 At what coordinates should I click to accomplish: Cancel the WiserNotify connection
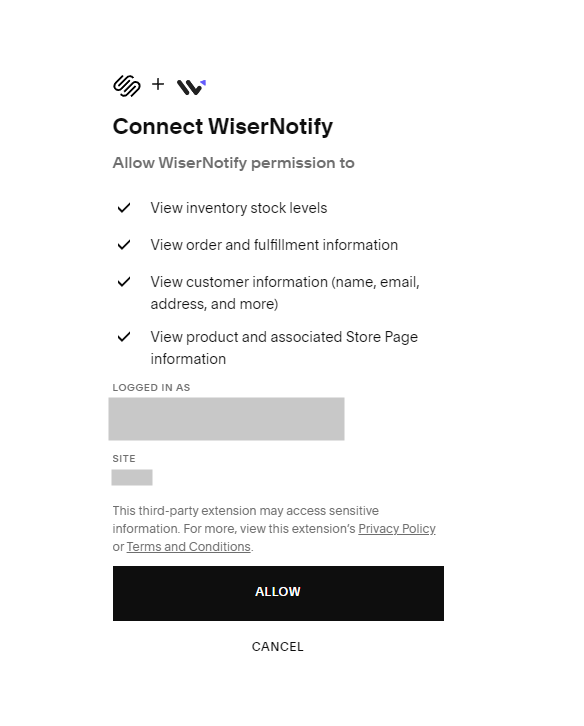(x=277, y=646)
